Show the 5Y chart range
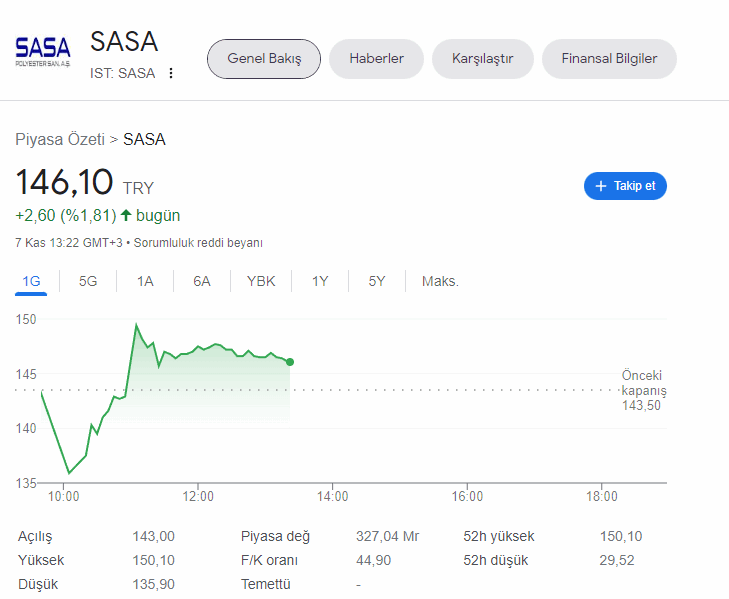This screenshot has width=729, height=599. pyautogui.click(x=377, y=281)
